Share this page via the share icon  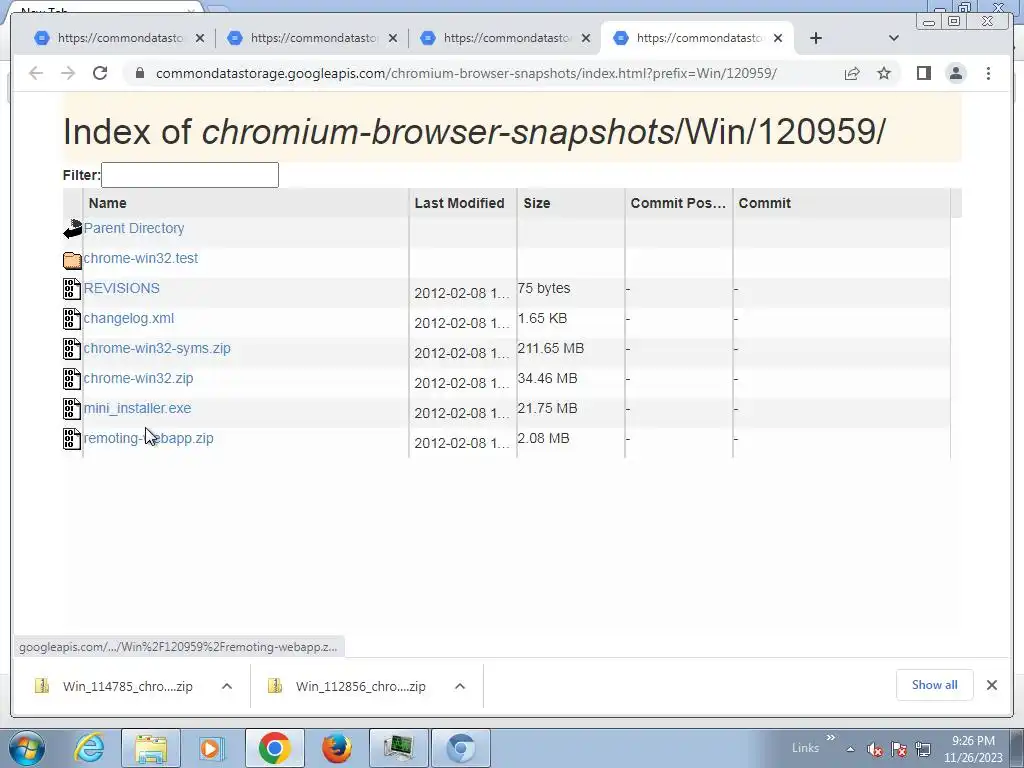[x=852, y=73]
